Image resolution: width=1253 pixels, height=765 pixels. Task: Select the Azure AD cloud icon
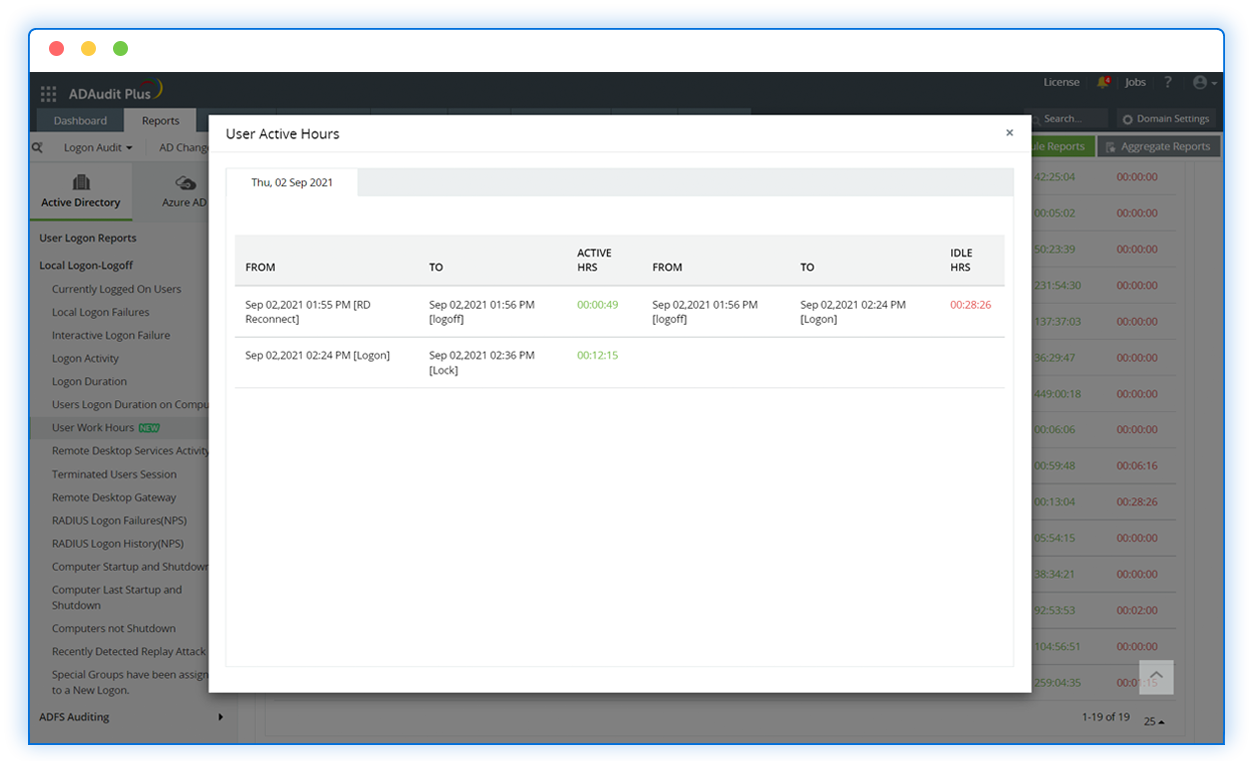click(x=185, y=183)
